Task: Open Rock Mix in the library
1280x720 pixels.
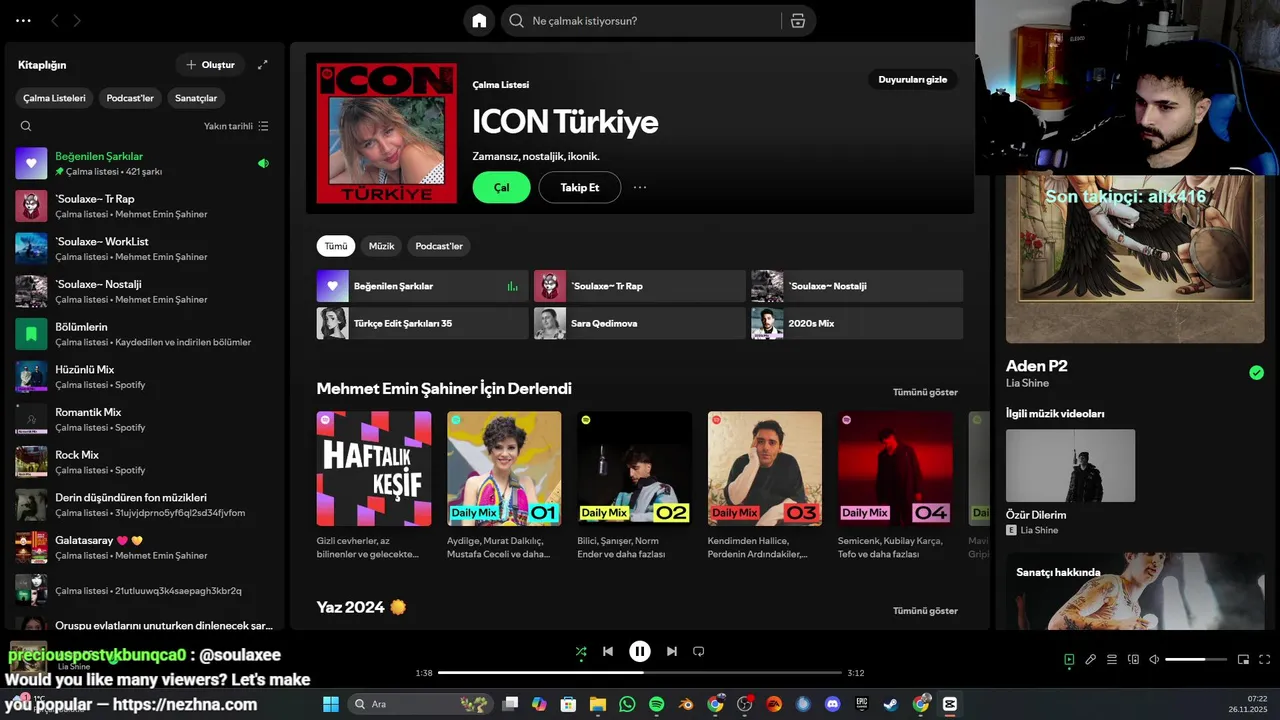Action: 145,462
